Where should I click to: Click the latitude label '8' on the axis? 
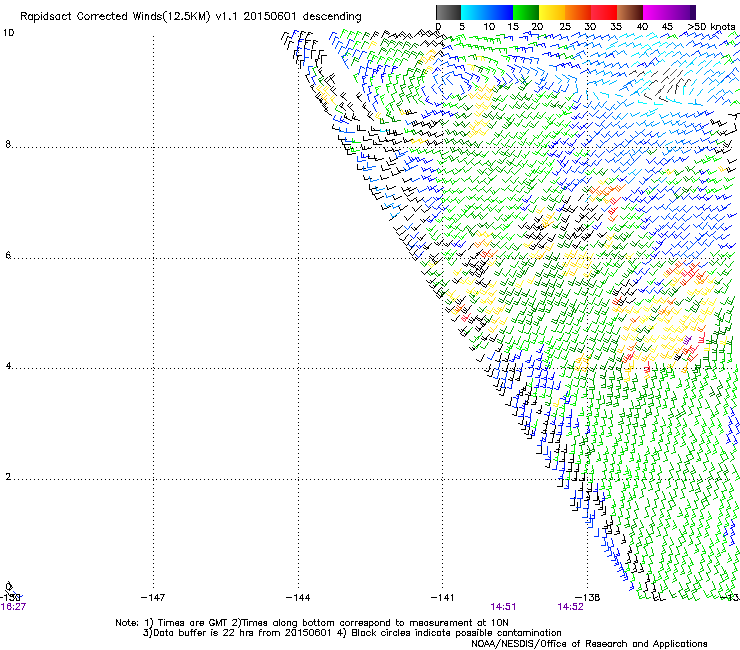tap(8, 144)
